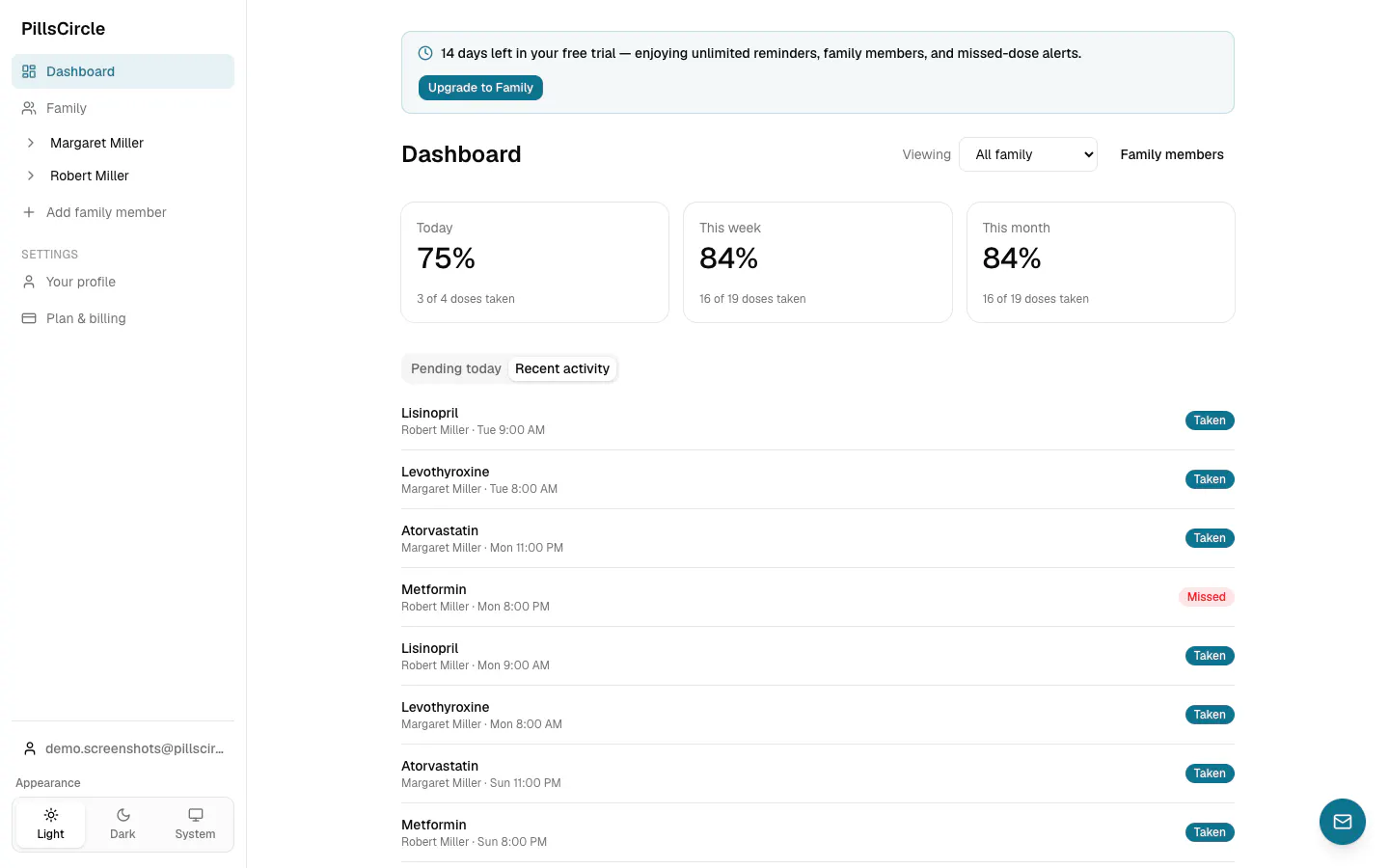
Task: Click the Plan & billing card icon
Action: 29,318
